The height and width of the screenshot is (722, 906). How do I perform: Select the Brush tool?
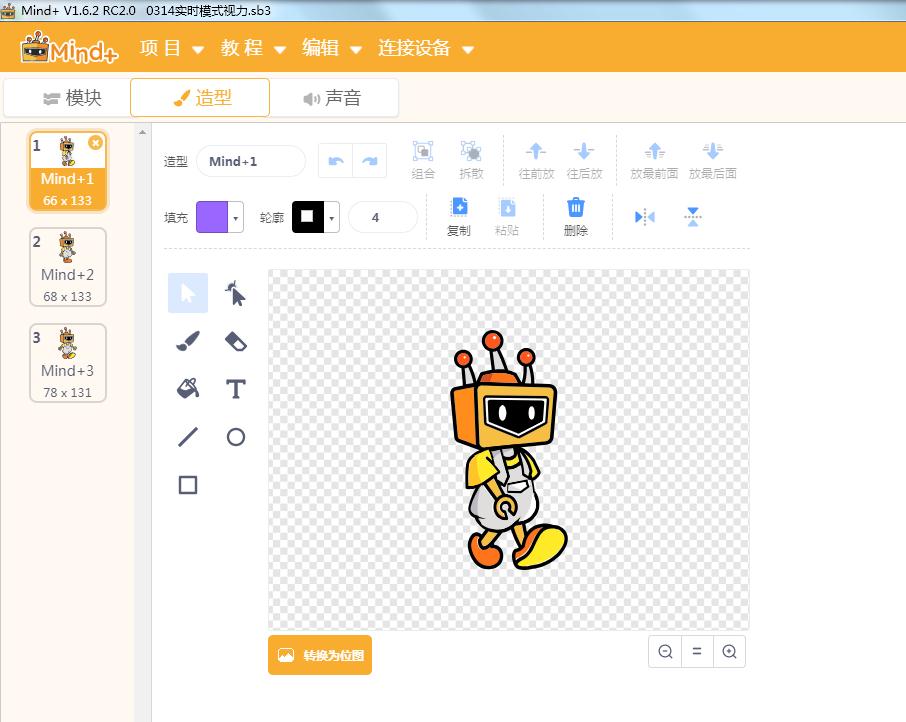tap(188, 341)
